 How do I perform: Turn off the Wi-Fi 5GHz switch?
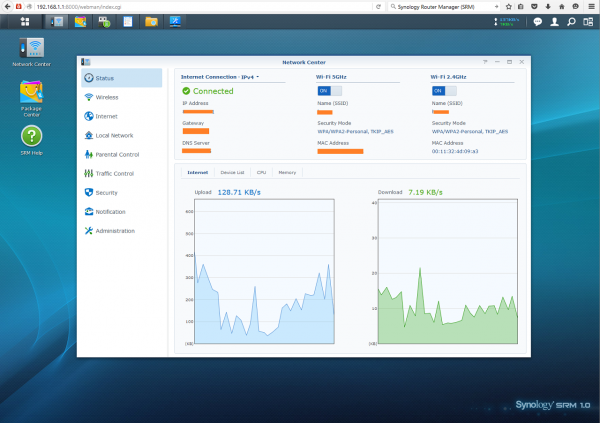[329, 91]
